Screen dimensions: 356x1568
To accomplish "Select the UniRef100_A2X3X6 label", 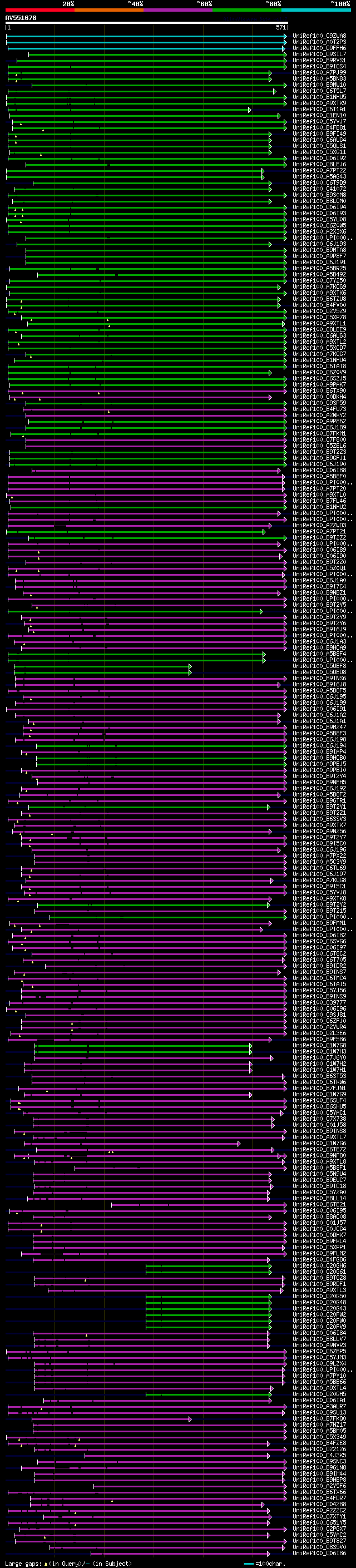I will 319,232.
